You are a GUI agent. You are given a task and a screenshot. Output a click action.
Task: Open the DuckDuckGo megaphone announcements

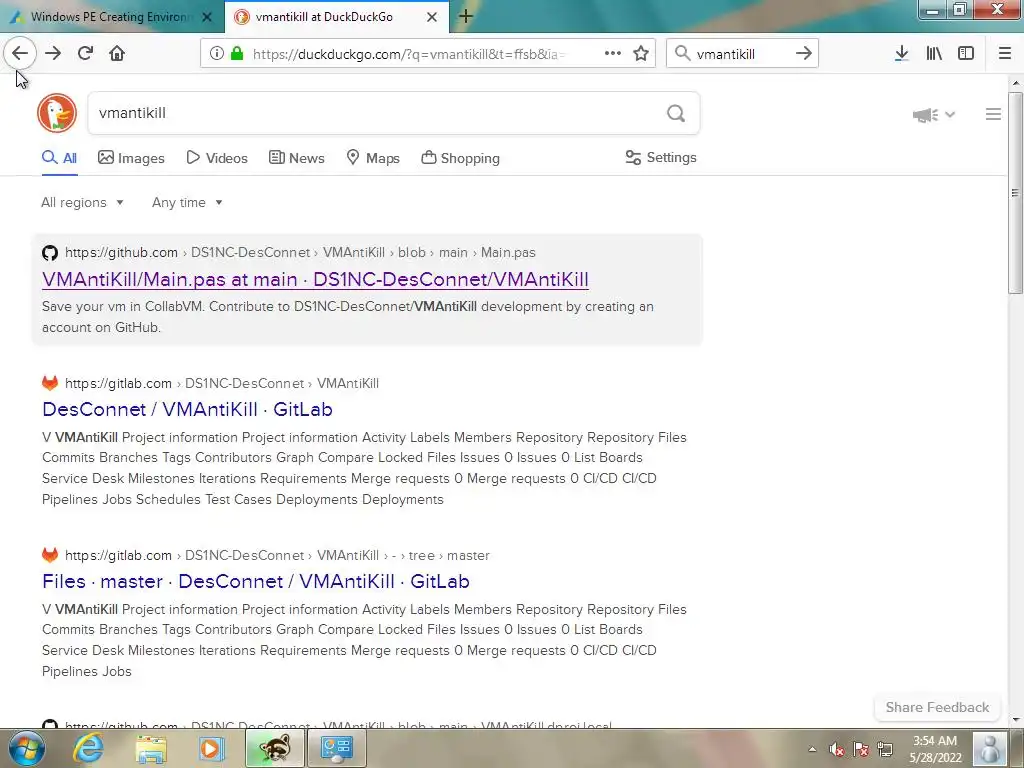pos(934,115)
